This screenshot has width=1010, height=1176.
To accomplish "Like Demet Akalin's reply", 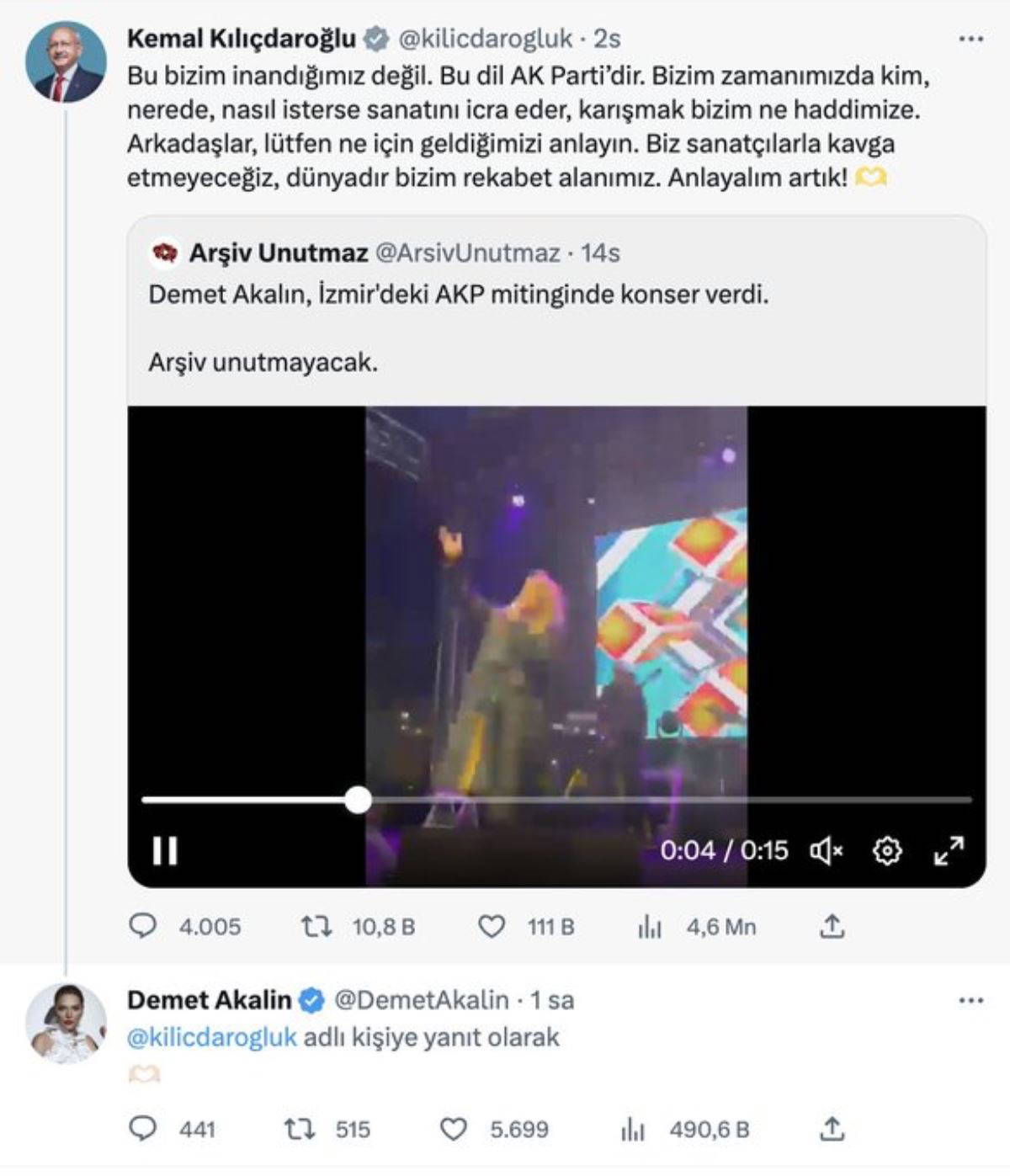I will coord(454,1129).
